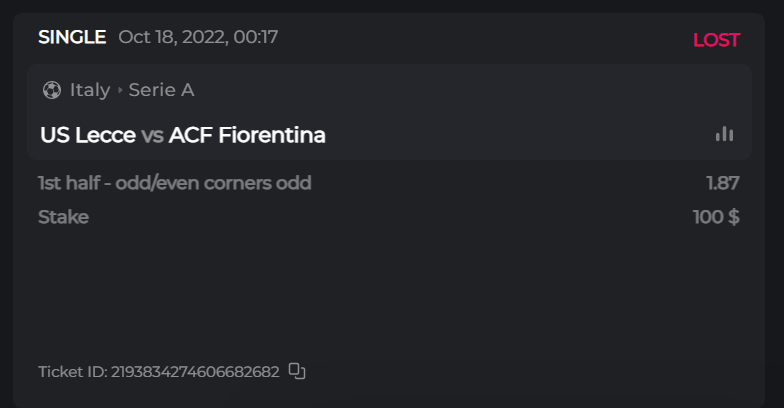Click the 100 $ stake amount
Image resolution: width=784 pixels, height=408 pixels.
point(716,217)
